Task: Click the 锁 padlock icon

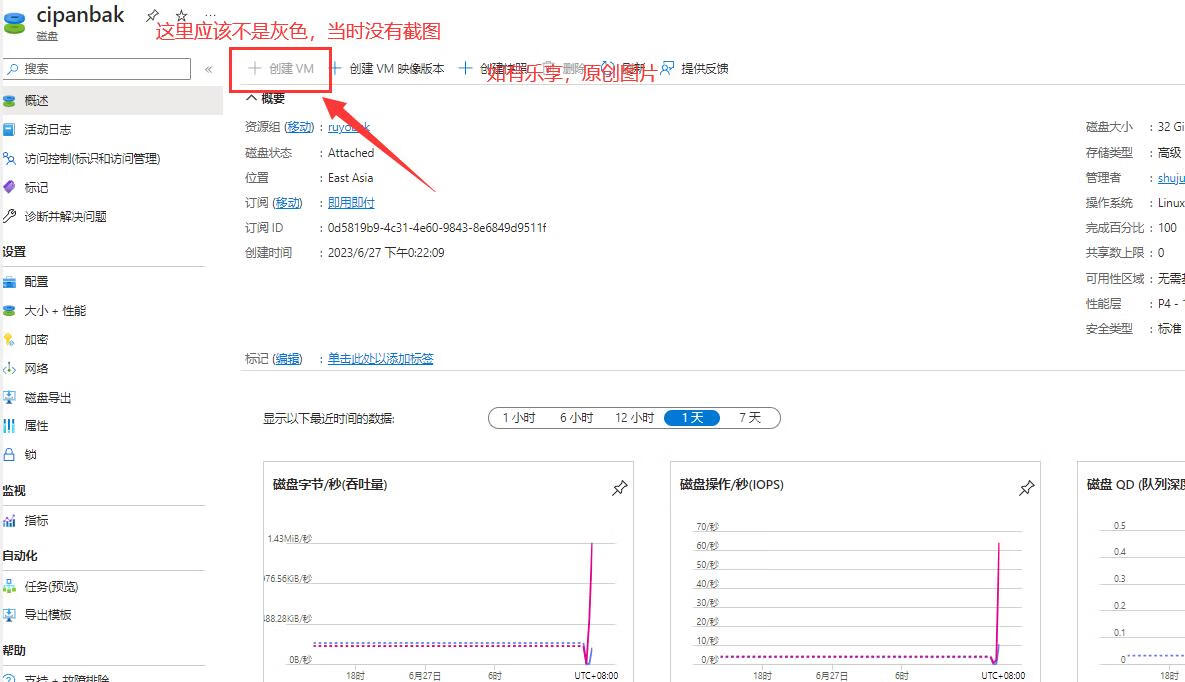Action: [x=9, y=454]
